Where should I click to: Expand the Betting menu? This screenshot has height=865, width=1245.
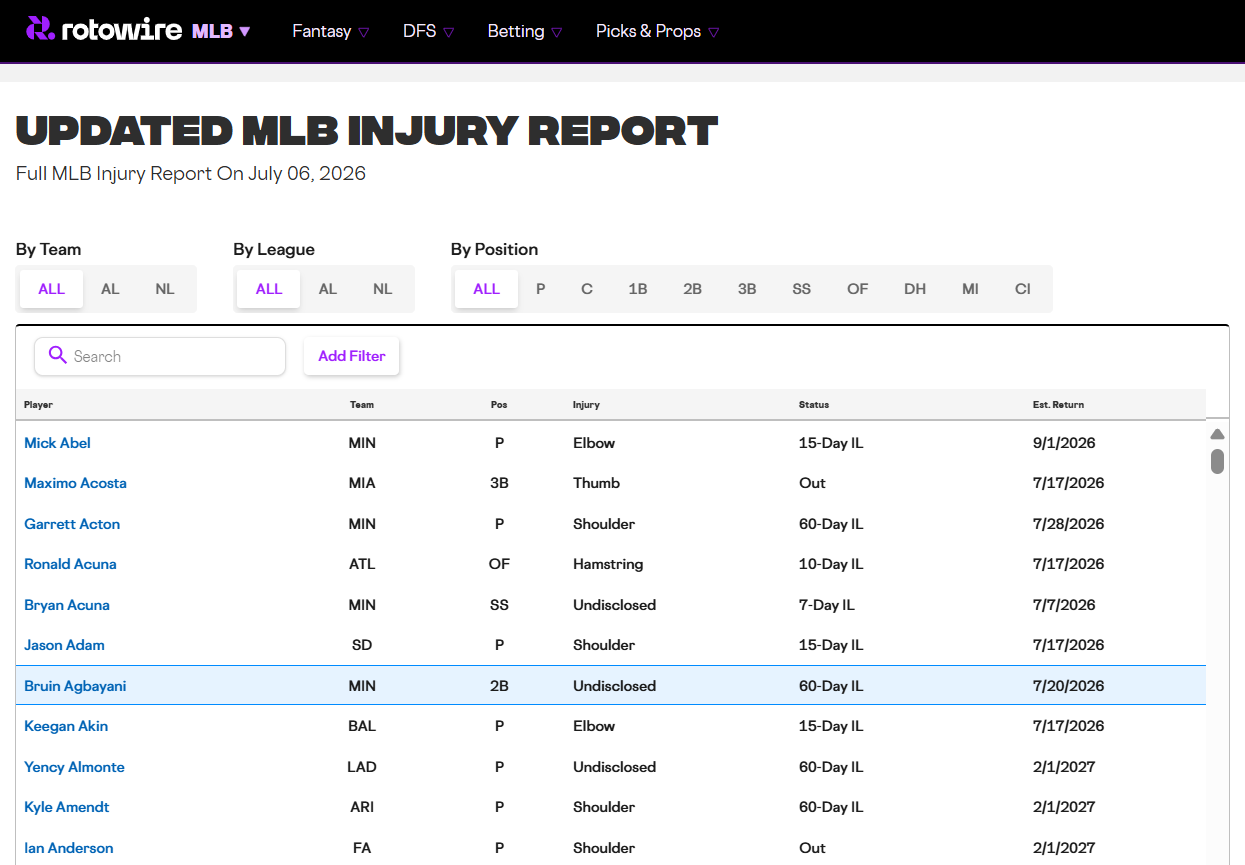[x=525, y=31]
